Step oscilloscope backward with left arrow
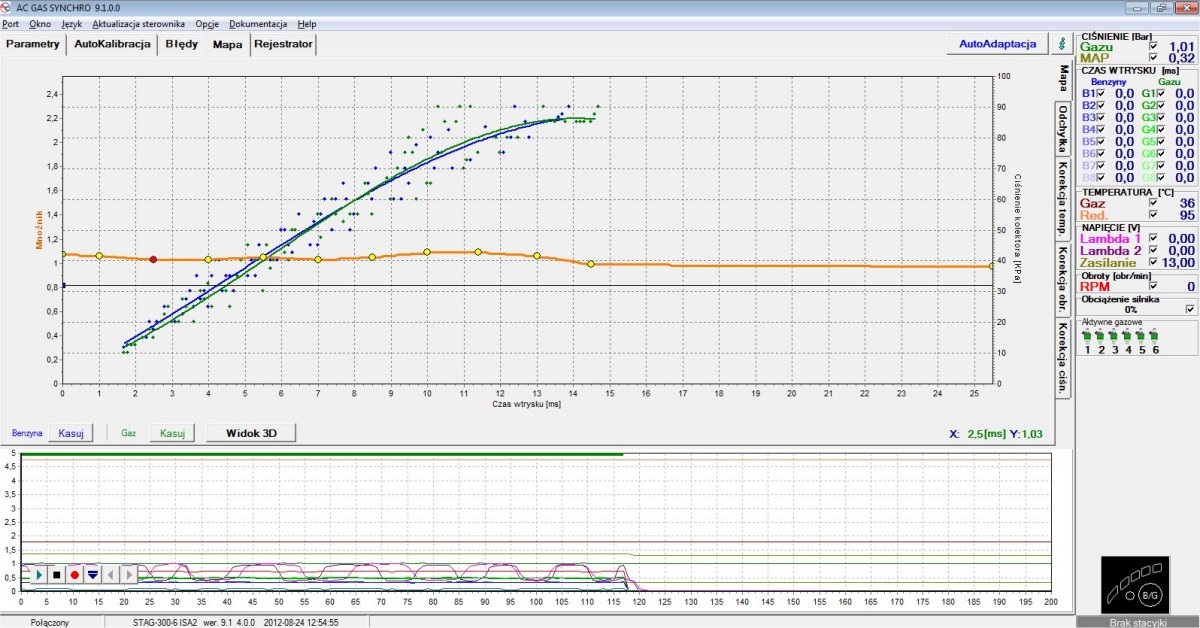The width and height of the screenshot is (1200, 628). [110, 575]
